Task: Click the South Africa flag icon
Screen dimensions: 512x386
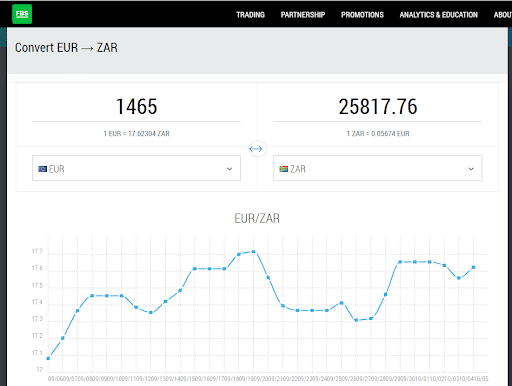Action: 284,169
